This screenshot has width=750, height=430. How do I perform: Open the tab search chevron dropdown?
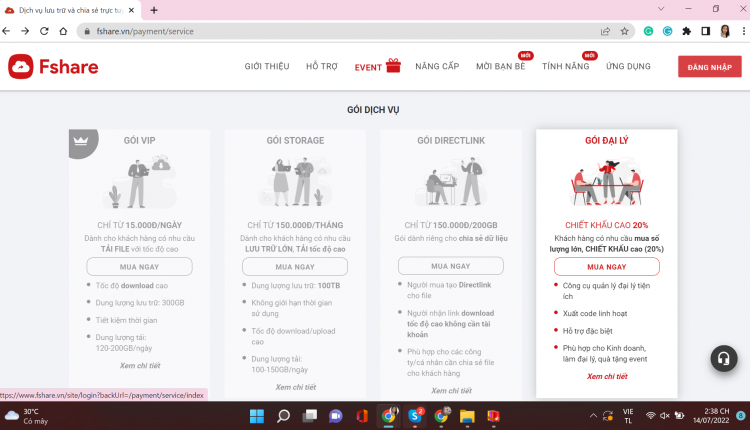pos(661,9)
